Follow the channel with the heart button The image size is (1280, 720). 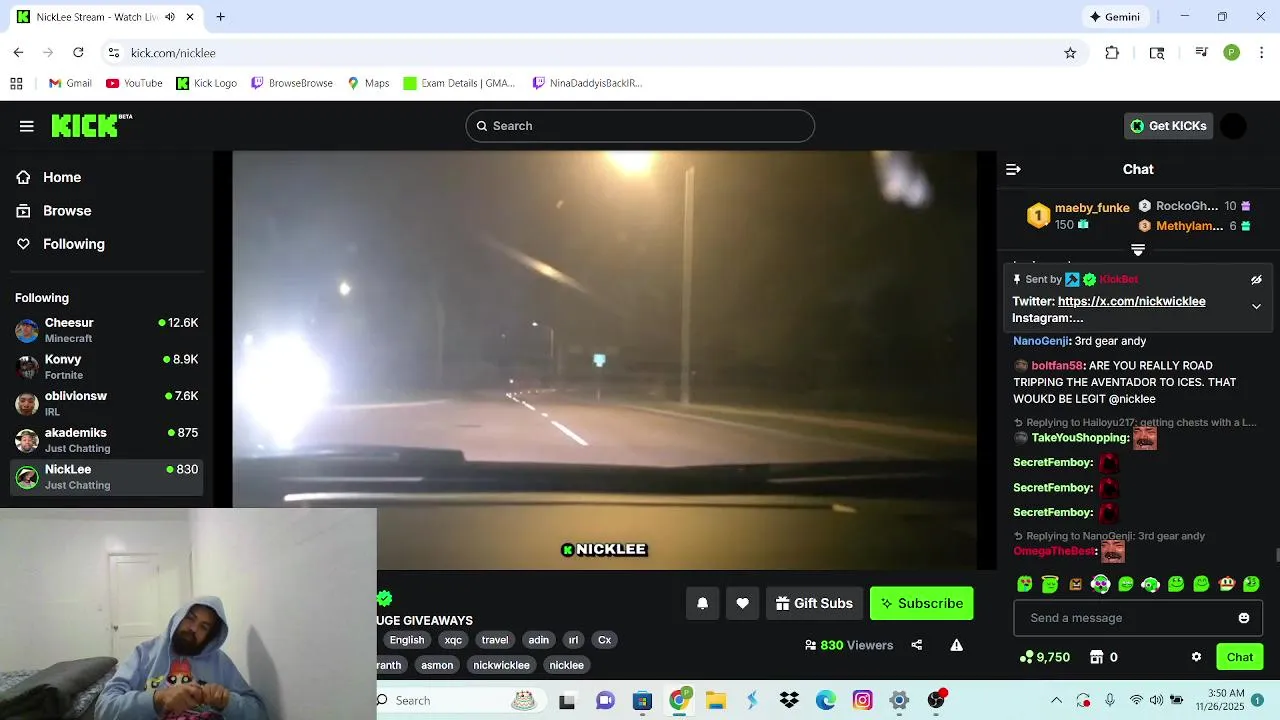pyautogui.click(x=742, y=603)
